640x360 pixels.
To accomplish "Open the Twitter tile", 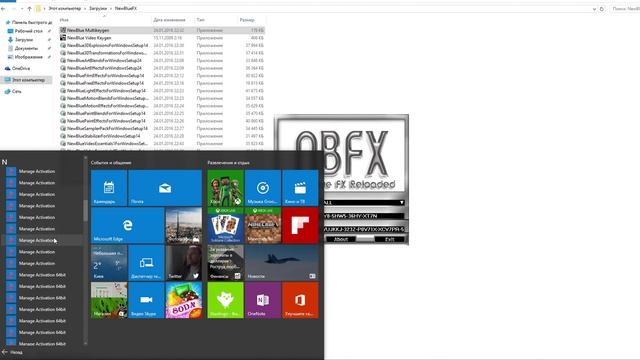I will coord(184,263).
